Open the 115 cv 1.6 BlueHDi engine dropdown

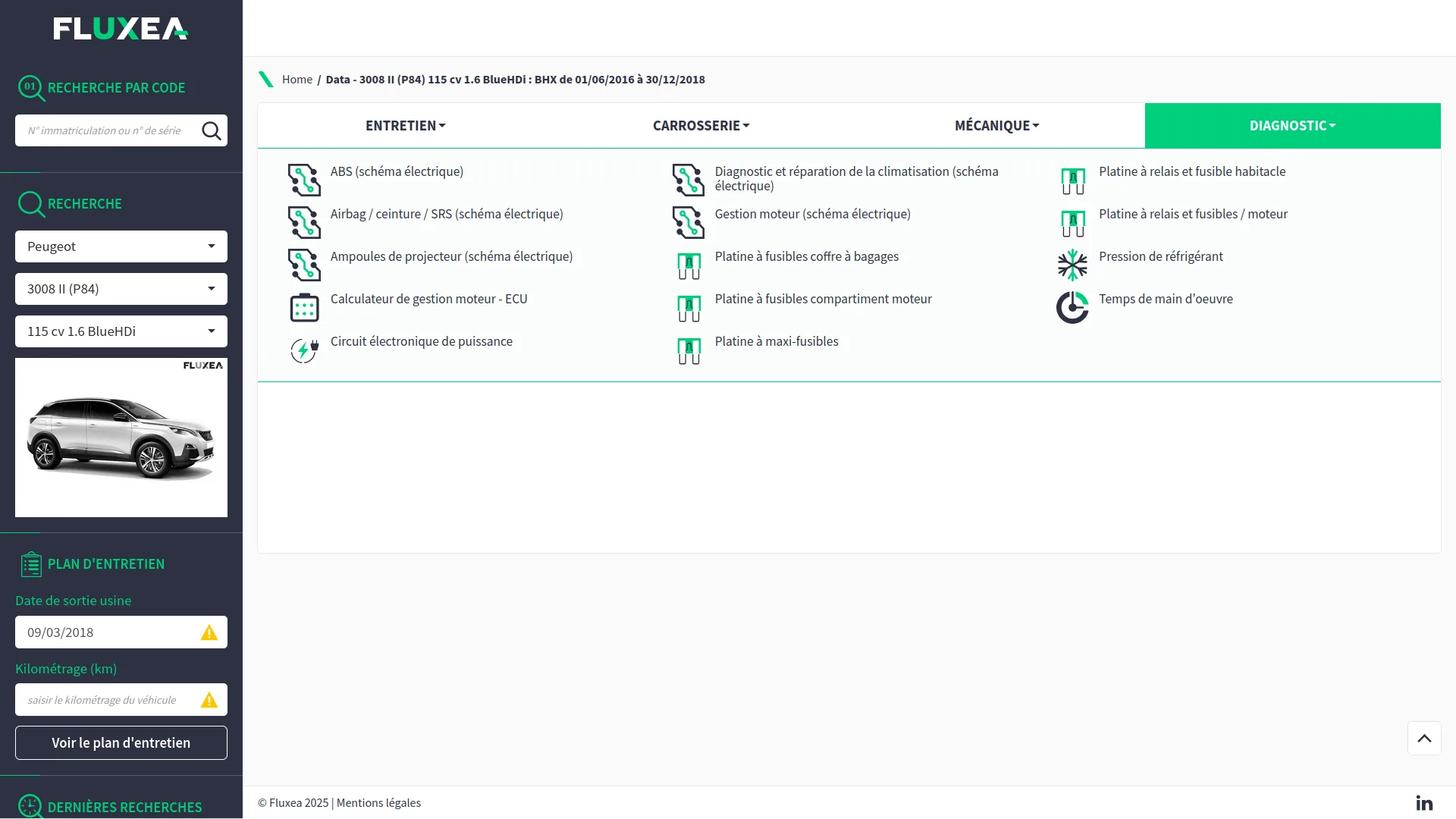(x=121, y=331)
